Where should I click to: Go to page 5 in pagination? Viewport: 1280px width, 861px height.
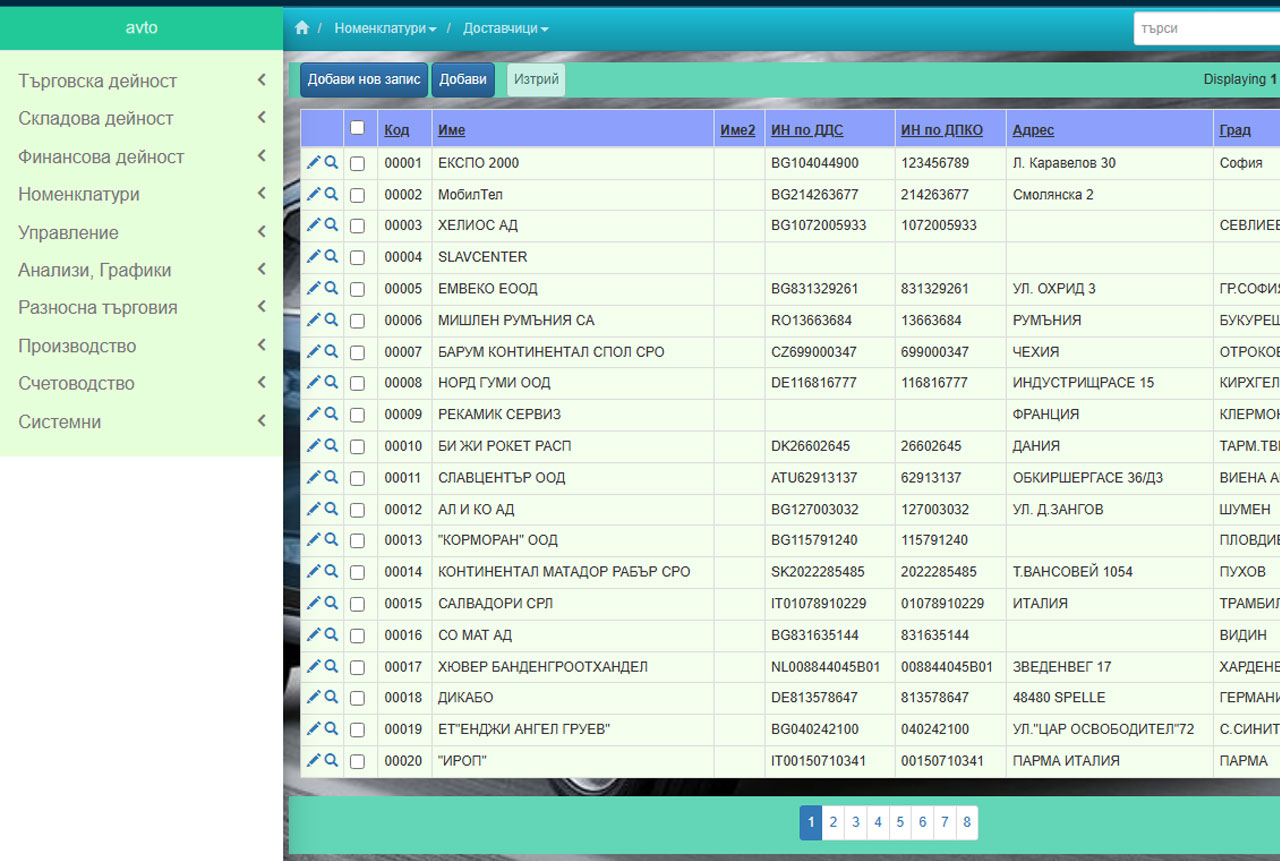click(x=900, y=823)
